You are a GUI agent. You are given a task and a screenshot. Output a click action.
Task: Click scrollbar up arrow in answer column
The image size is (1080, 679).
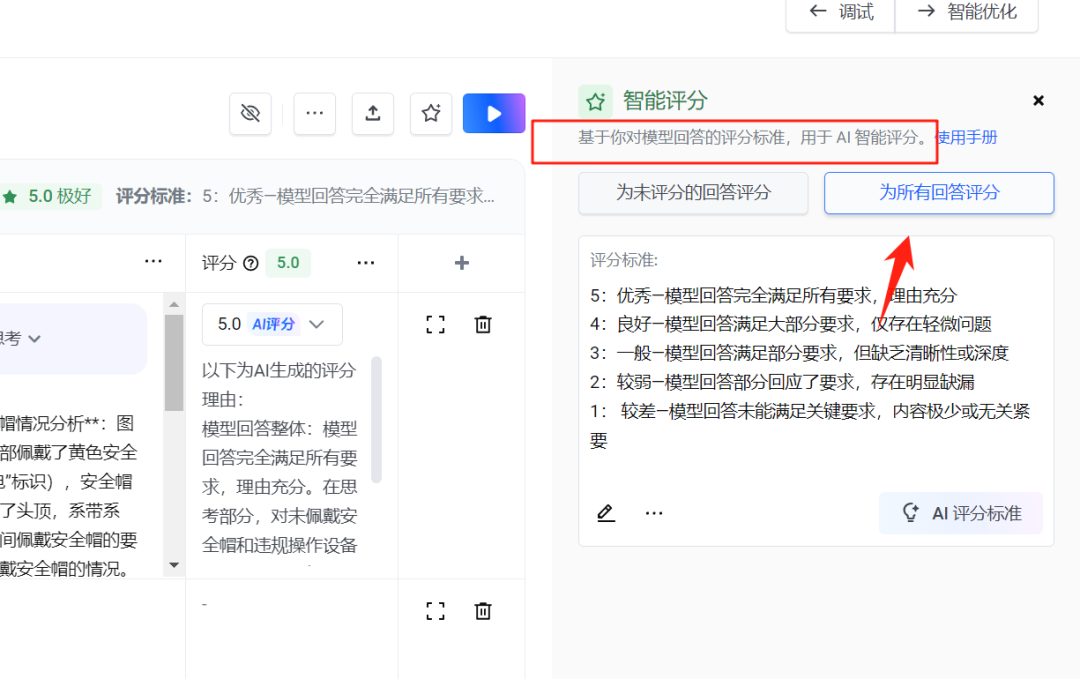coord(174,304)
